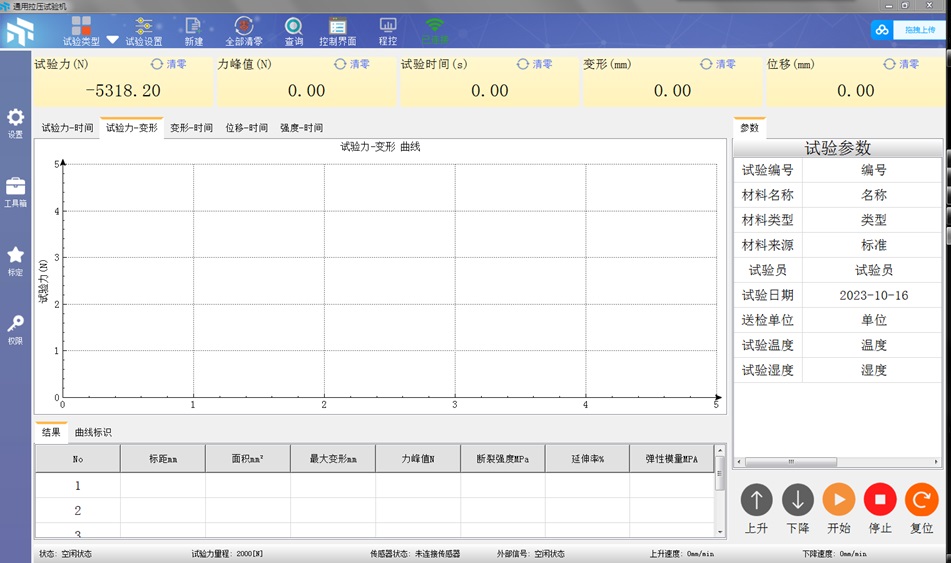The height and width of the screenshot is (563, 951).
Task: Open 设置 gear icon in left sidebar
Action: (15, 122)
